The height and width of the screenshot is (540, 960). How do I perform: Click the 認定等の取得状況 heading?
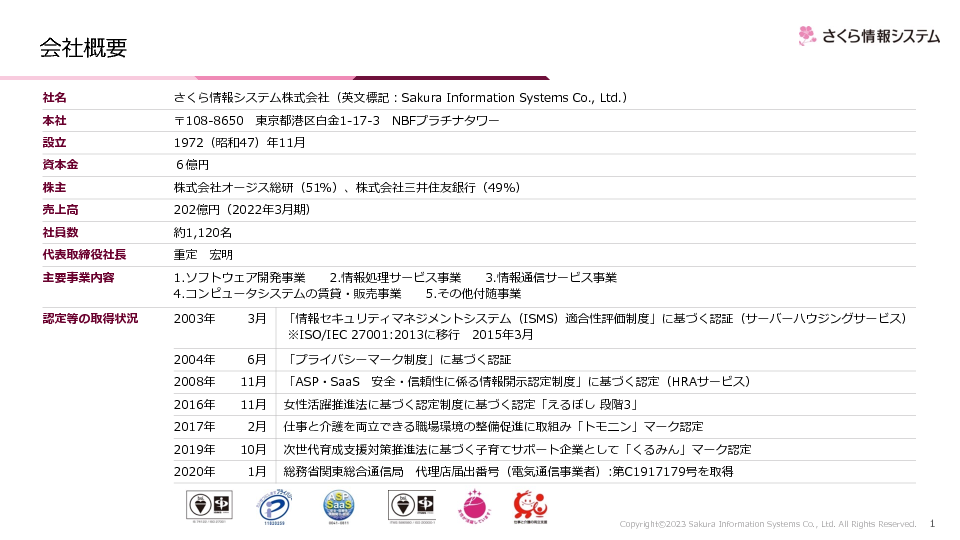point(90,318)
